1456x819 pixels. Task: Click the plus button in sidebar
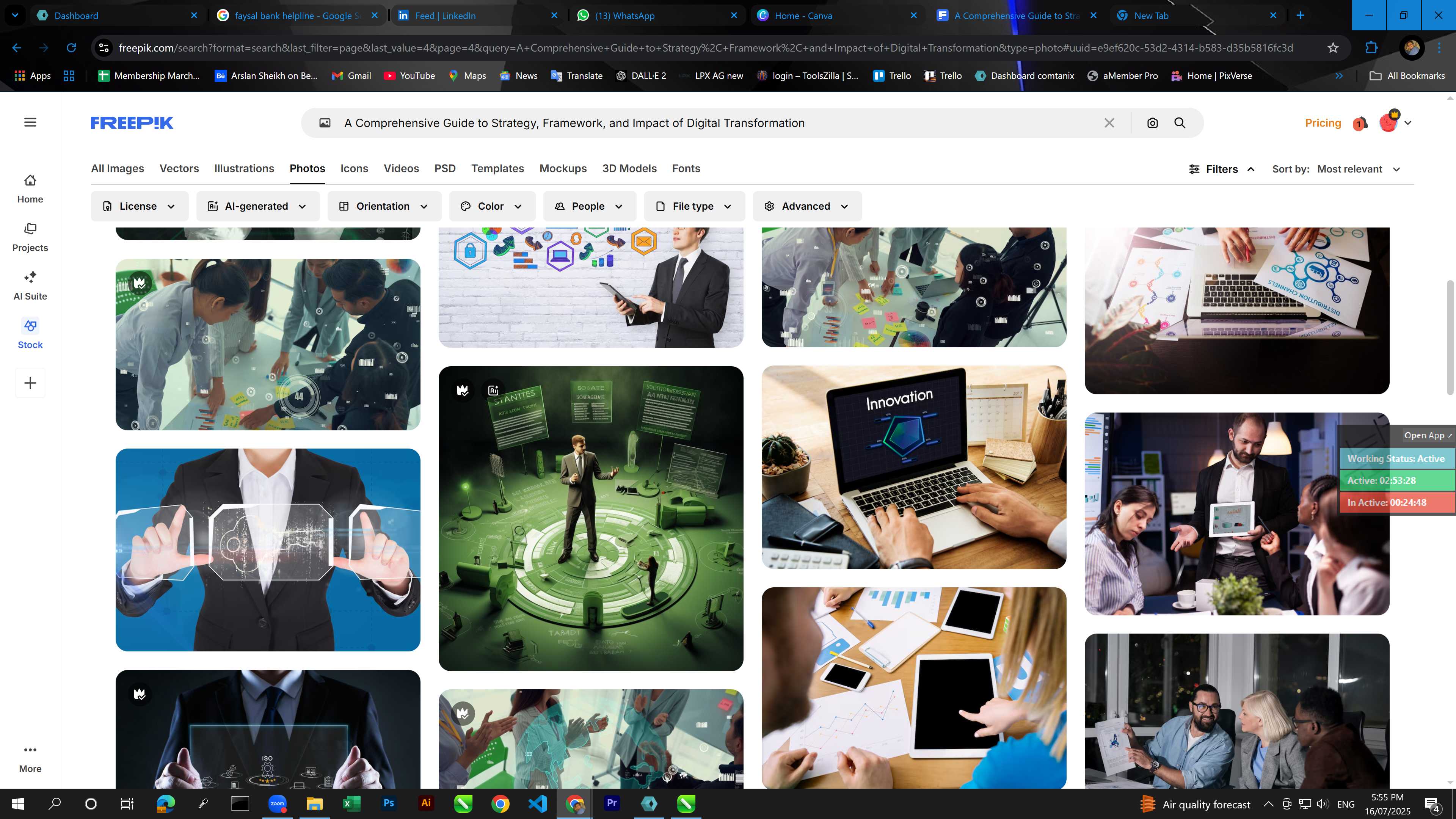click(x=30, y=383)
